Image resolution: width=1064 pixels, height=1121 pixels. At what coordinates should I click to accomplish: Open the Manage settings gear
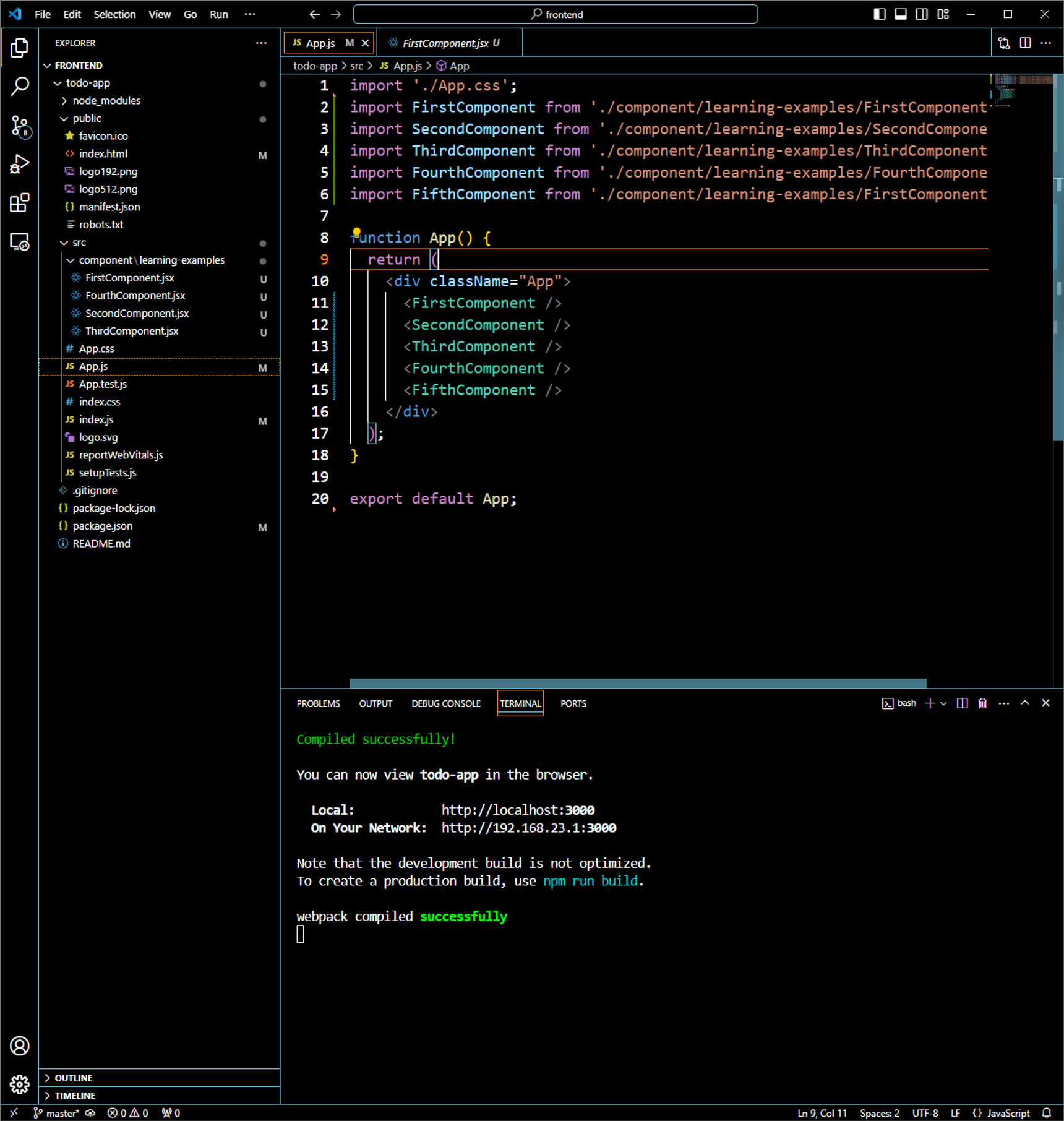coord(20,1084)
